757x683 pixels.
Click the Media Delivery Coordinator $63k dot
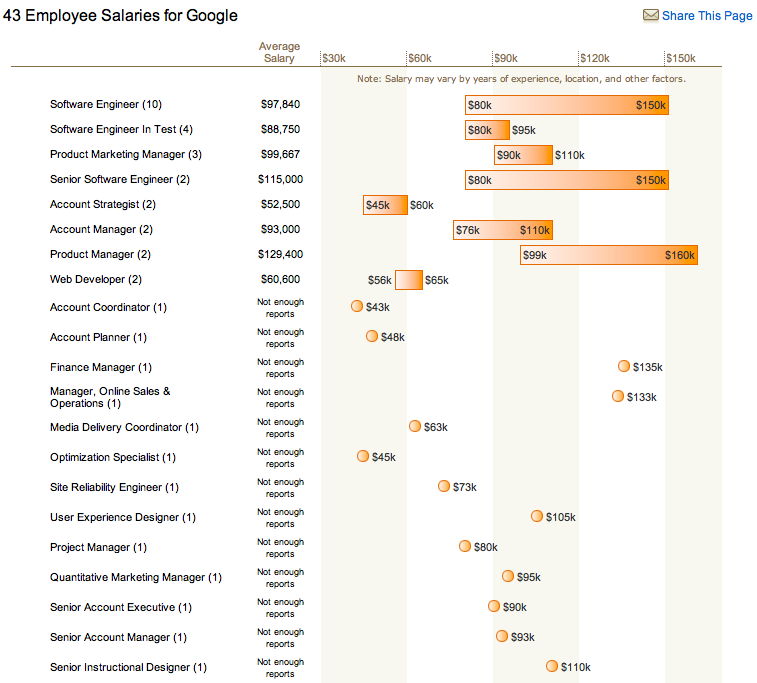415,426
